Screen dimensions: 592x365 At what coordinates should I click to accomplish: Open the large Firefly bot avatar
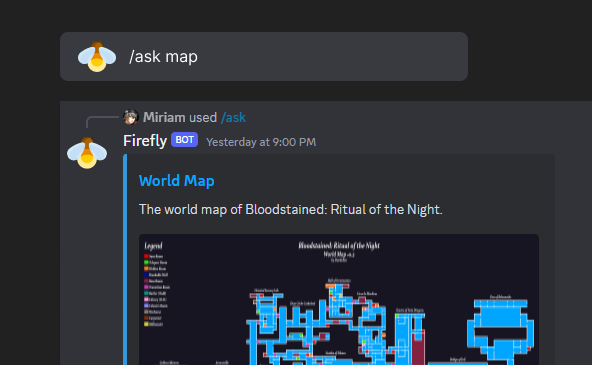point(87,152)
